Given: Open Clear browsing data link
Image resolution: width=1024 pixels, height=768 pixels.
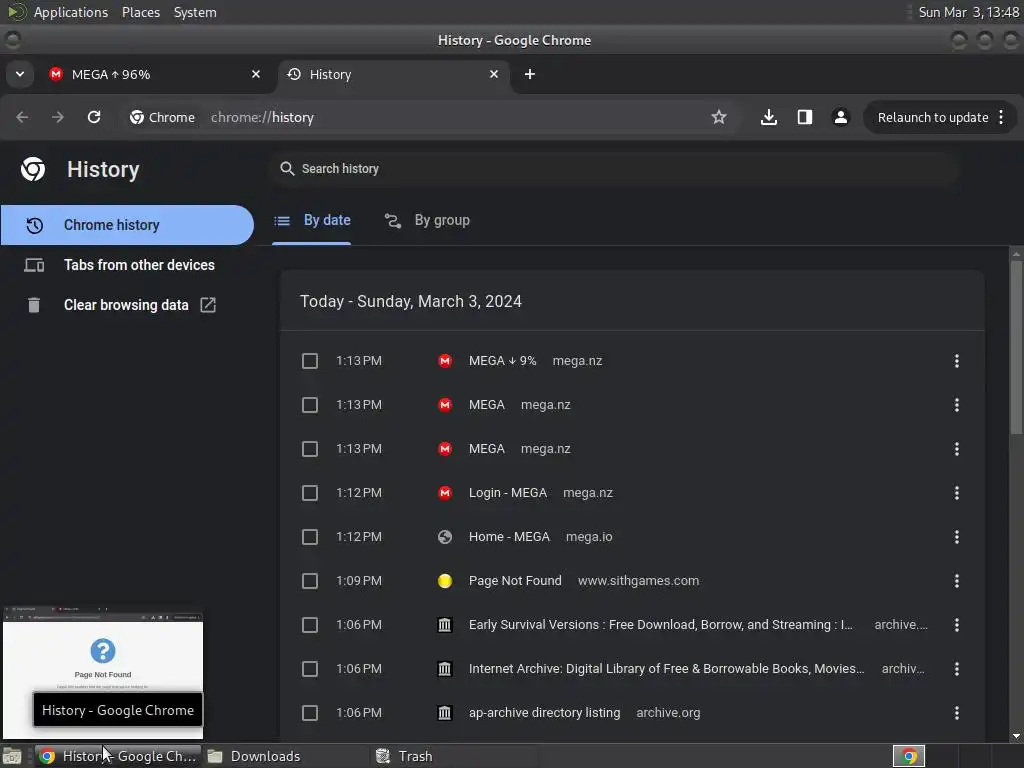Looking at the screenshot, I should pyautogui.click(x=127, y=305).
